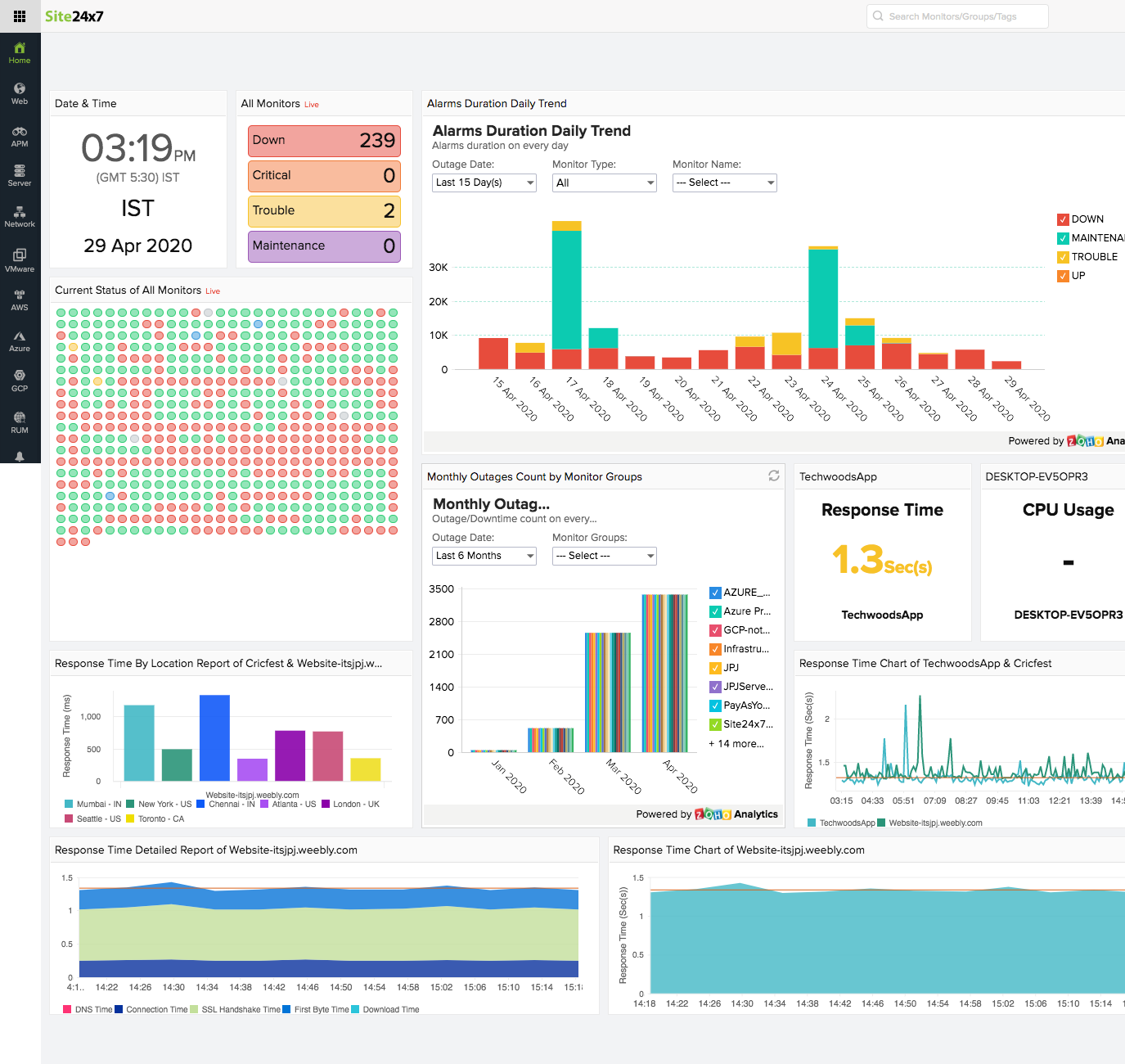Image resolution: width=1125 pixels, height=1064 pixels.
Task: Expand the Last 6 Months dropdown
Action: (483, 556)
